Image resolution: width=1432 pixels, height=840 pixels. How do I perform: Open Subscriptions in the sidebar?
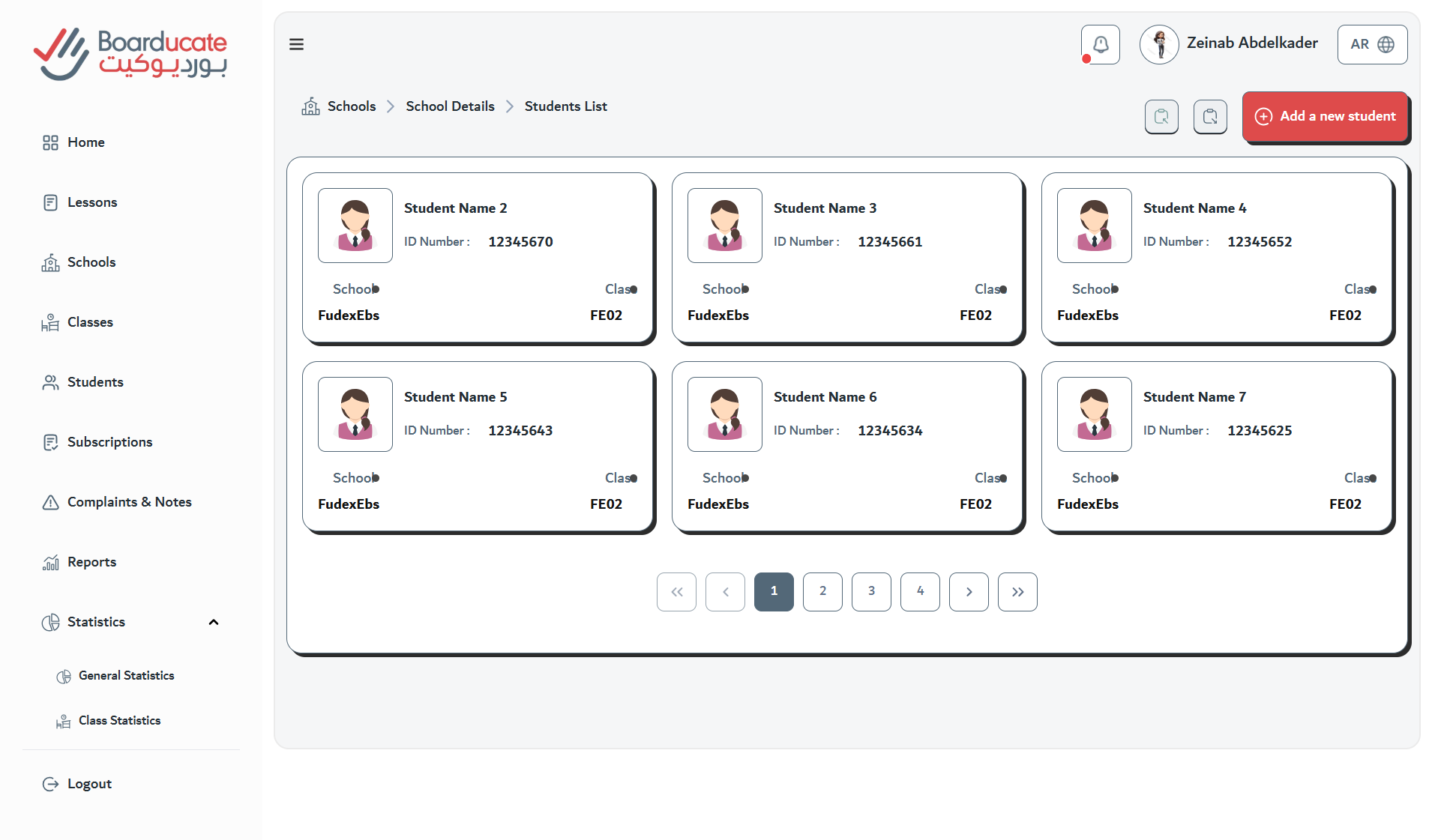[x=109, y=442]
